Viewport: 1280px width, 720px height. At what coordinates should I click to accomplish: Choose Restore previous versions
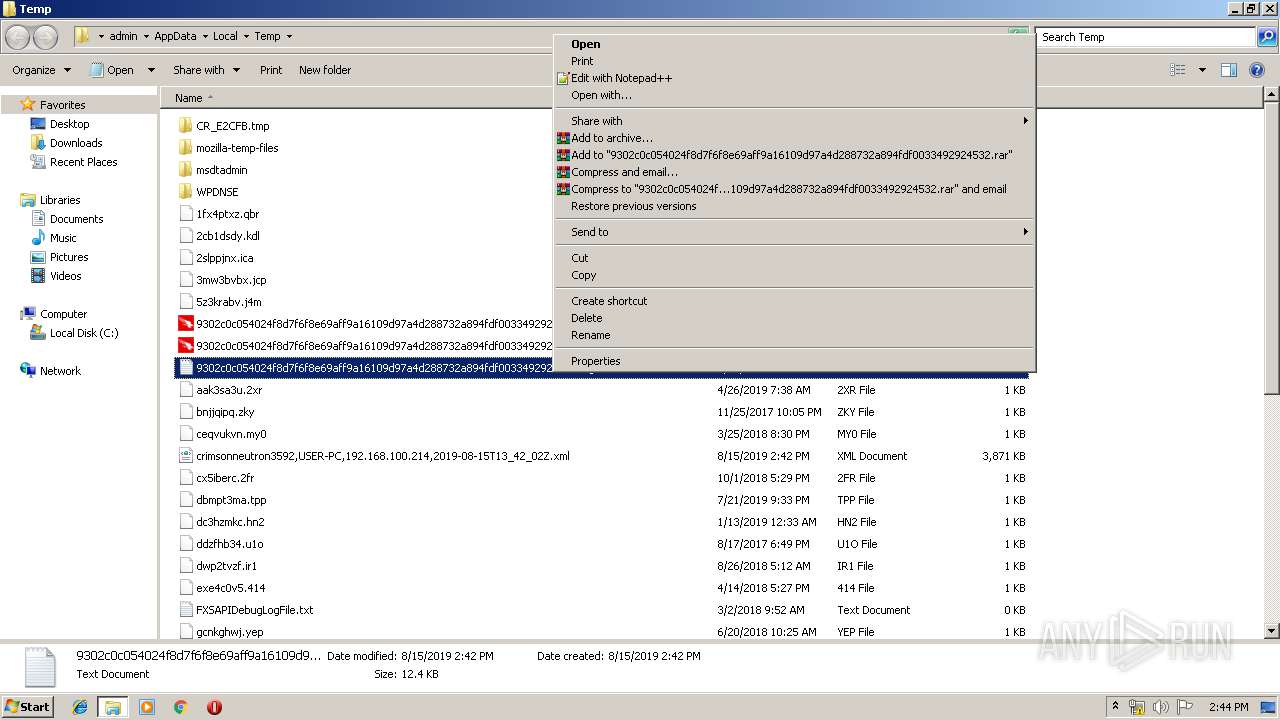pyautogui.click(x=795, y=206)
